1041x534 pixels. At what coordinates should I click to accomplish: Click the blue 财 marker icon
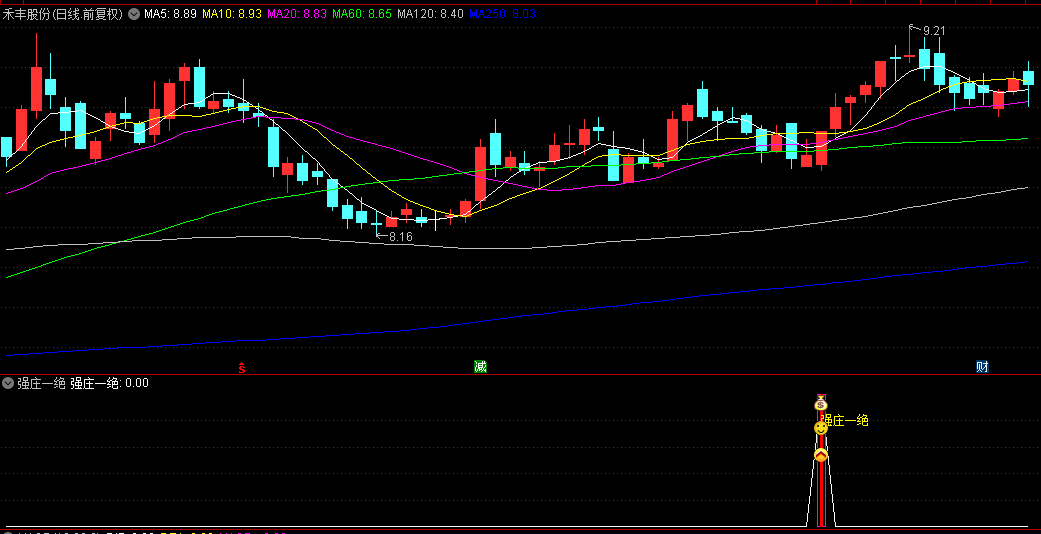[982, 367]
